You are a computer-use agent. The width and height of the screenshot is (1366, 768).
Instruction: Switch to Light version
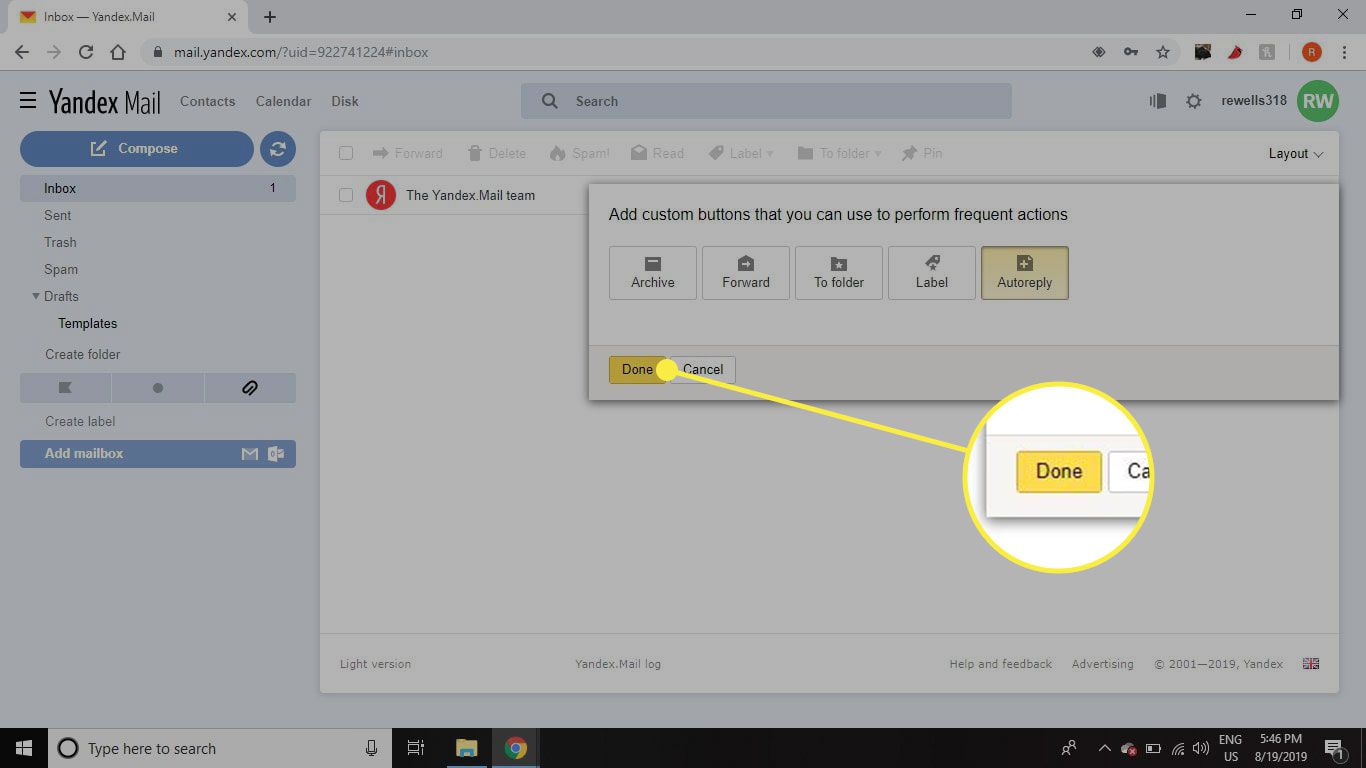375,664
